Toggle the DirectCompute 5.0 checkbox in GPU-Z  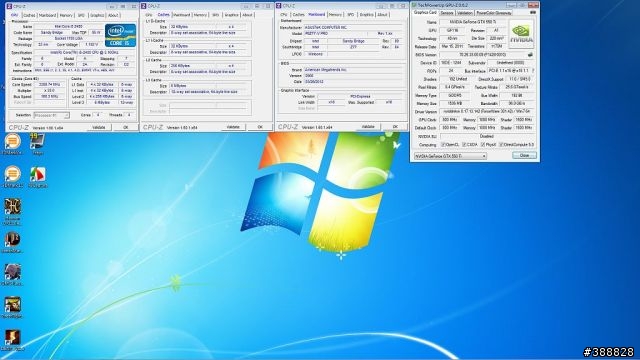pyautogui.click(x=501, y=145)
